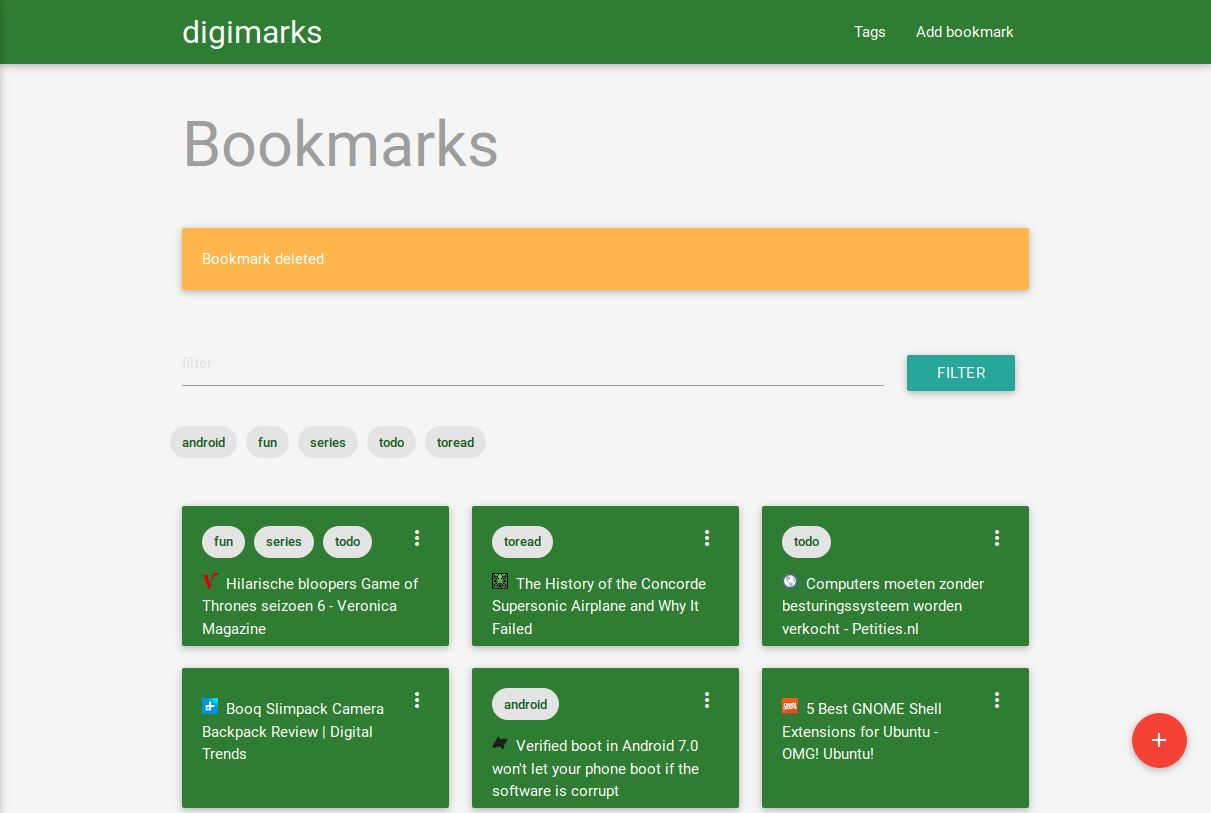
Task: Select Add bookmark in the navbar
Action: (x=964, y=32)
